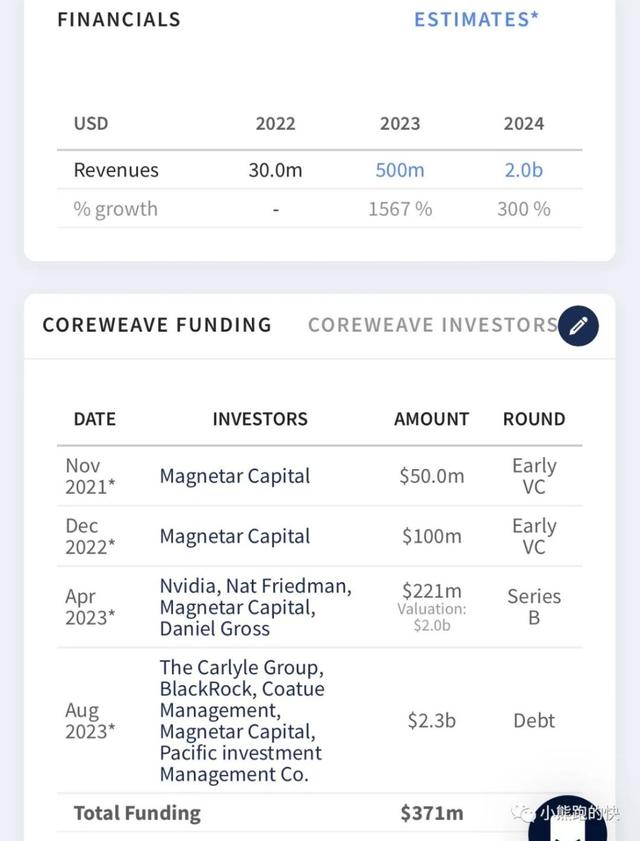
Task: Click the pencil edit icon
Action: coord(578,326)
